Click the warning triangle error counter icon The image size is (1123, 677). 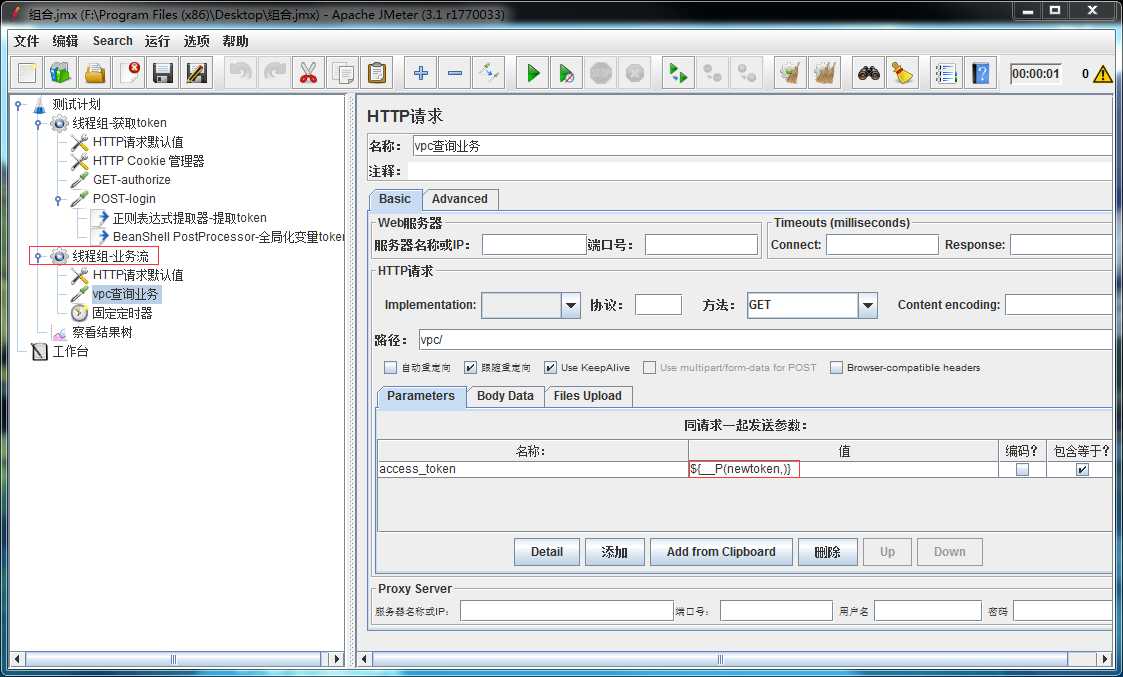click(x=1103, y=74)
